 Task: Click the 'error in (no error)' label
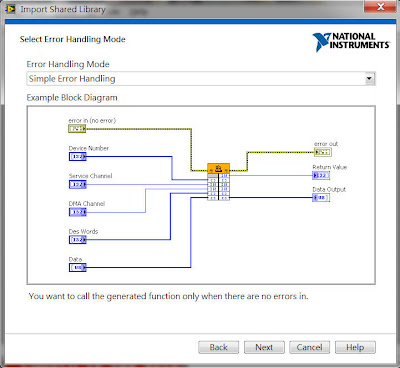tap(92, 121)
